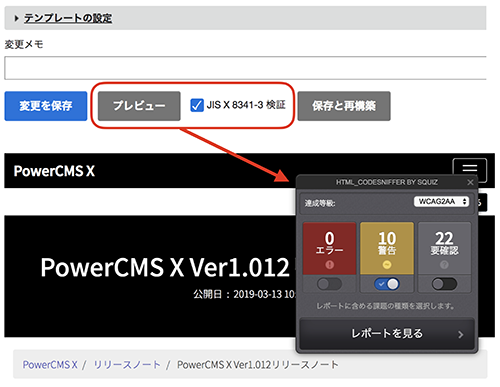
Task: Toggle the JIS X 8341-3 検証 checkbox
Action: click(x=197, y=105)
